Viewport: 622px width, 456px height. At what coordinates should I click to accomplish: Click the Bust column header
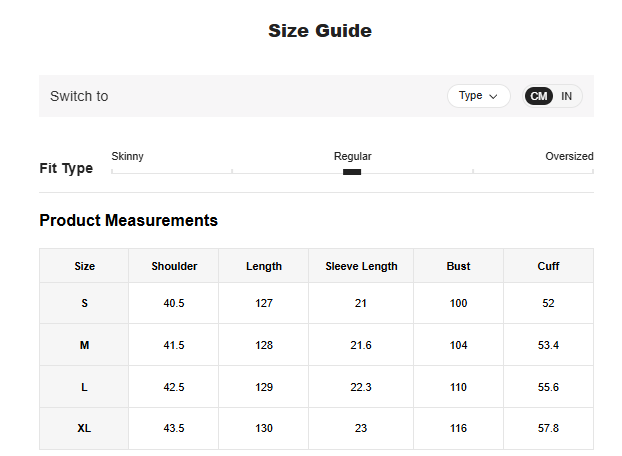tap(458, 266)
